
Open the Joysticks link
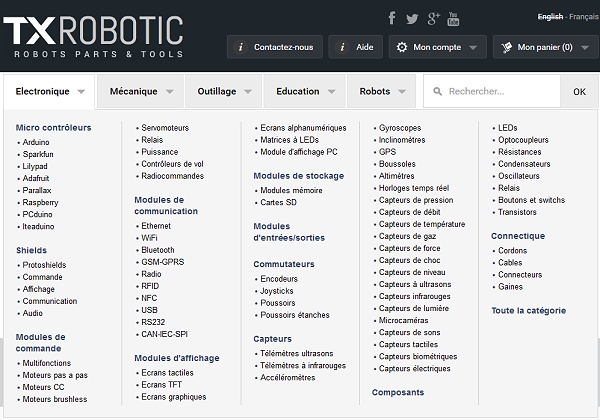click(x=277, y=291)
